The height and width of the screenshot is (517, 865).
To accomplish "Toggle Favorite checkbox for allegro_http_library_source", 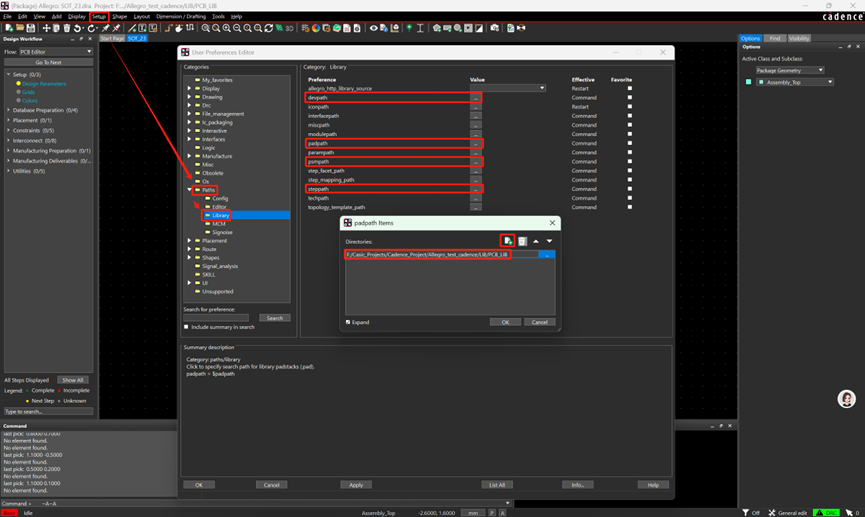I will 630,88.
